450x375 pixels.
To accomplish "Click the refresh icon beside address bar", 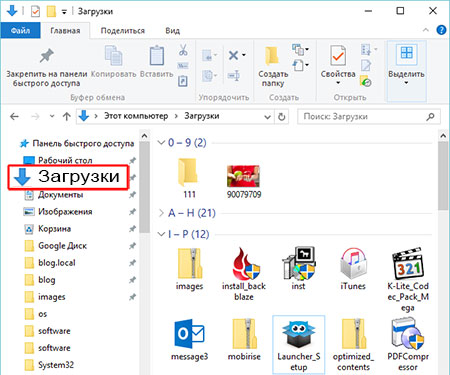I will coord(282,117).
